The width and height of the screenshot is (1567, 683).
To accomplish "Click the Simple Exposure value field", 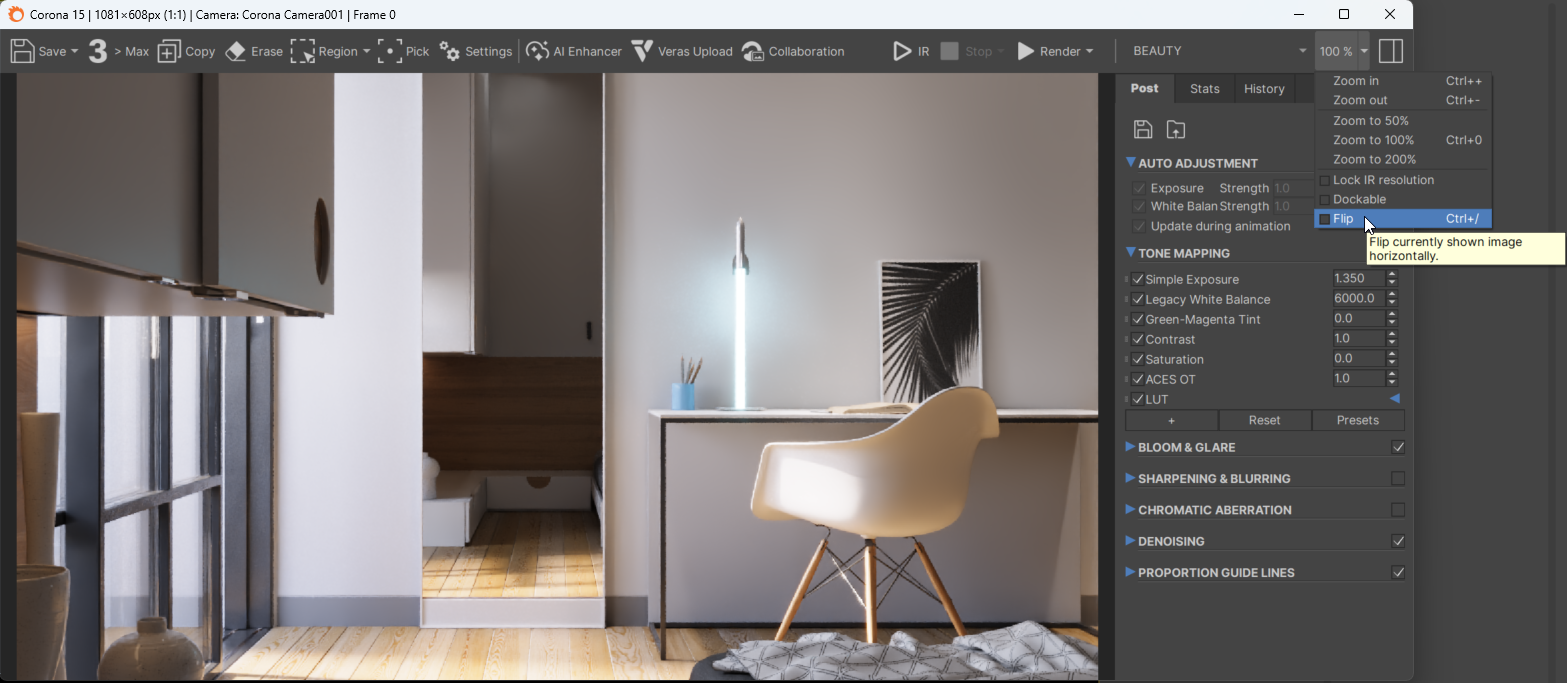I will (1358, 278).
